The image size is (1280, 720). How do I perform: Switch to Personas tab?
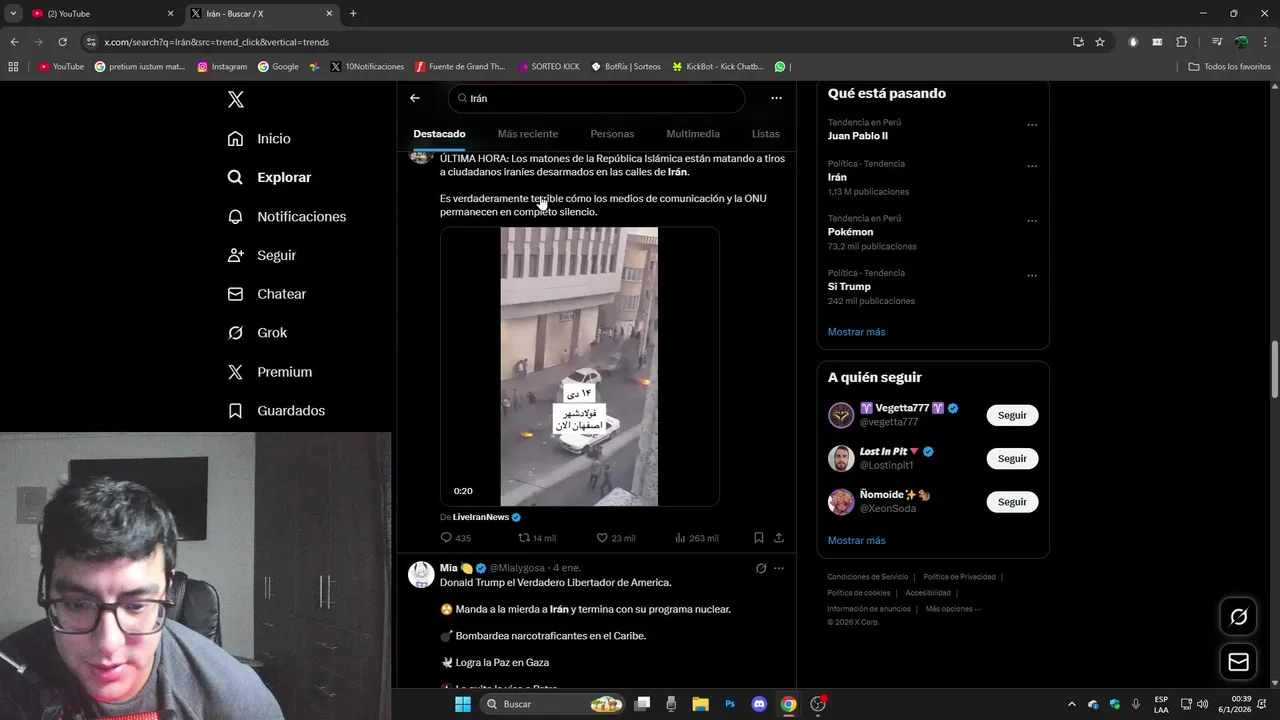click(612, 134)
